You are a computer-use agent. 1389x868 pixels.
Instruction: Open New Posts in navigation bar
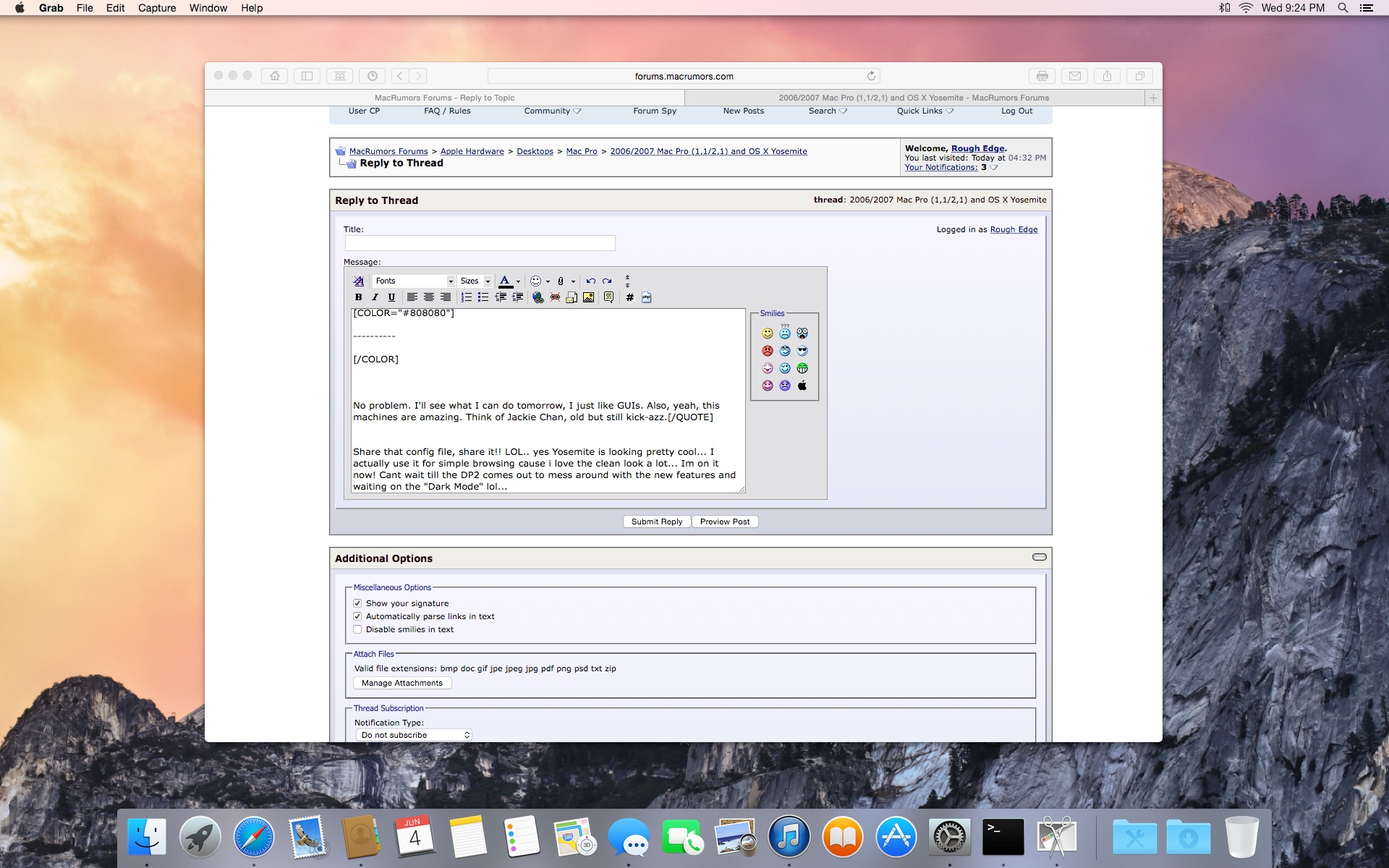click(x=743, y=111)
